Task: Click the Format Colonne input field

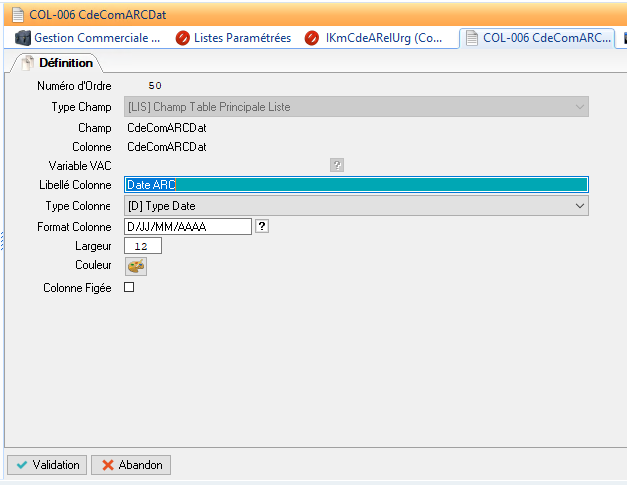Action: pos(187,226)
